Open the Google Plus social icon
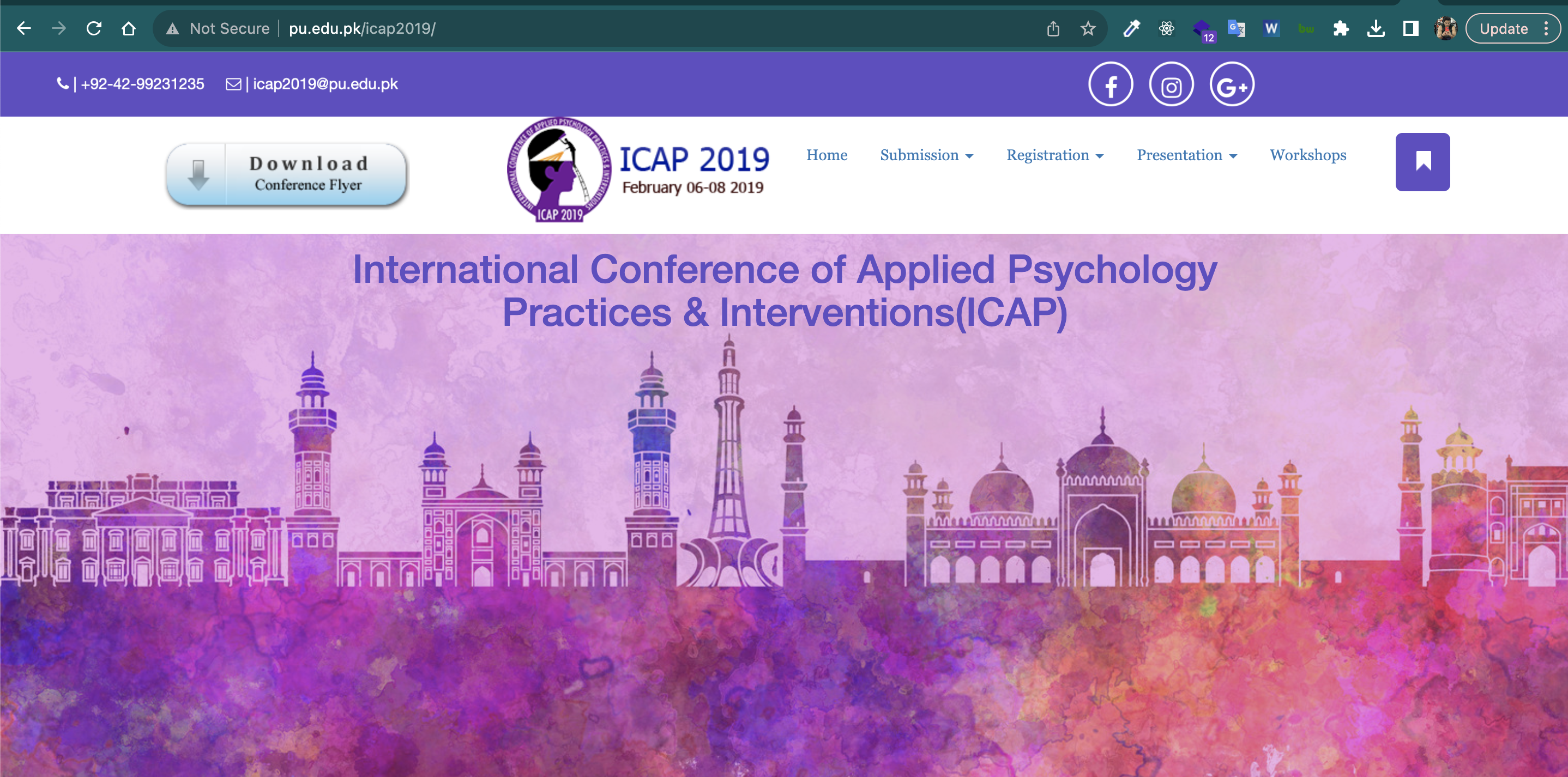This screenshot has width=1568, height=777. 1232,84
